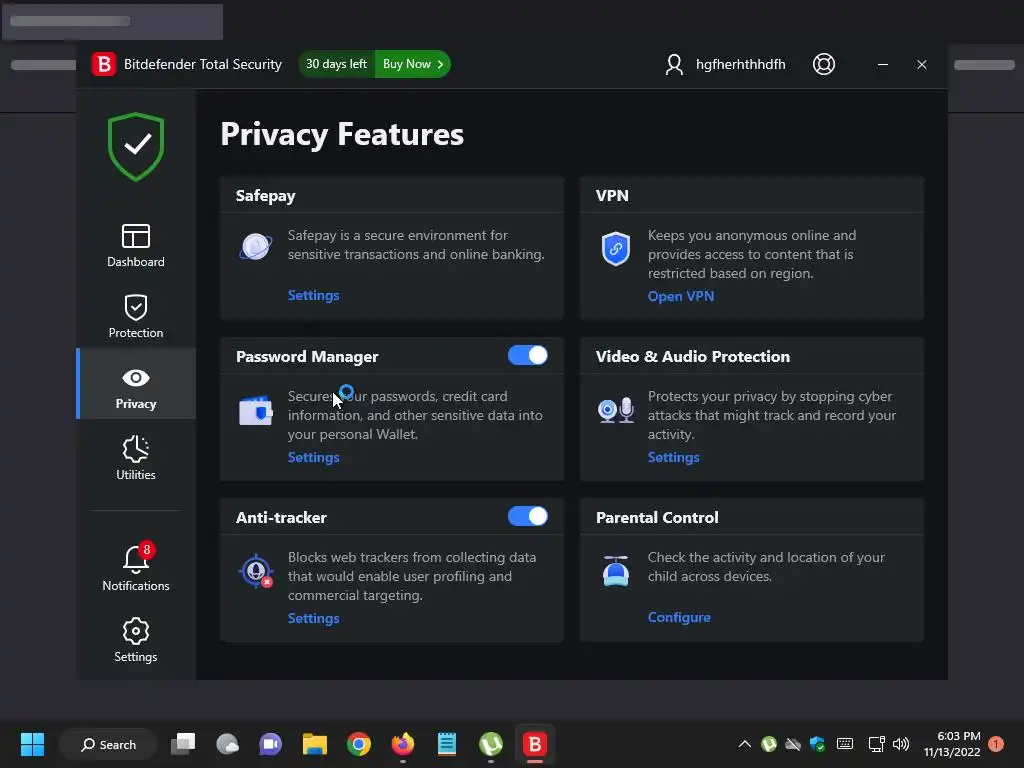Click the Password Manager wallet icon
The image size is (1024, 768).
255,410
